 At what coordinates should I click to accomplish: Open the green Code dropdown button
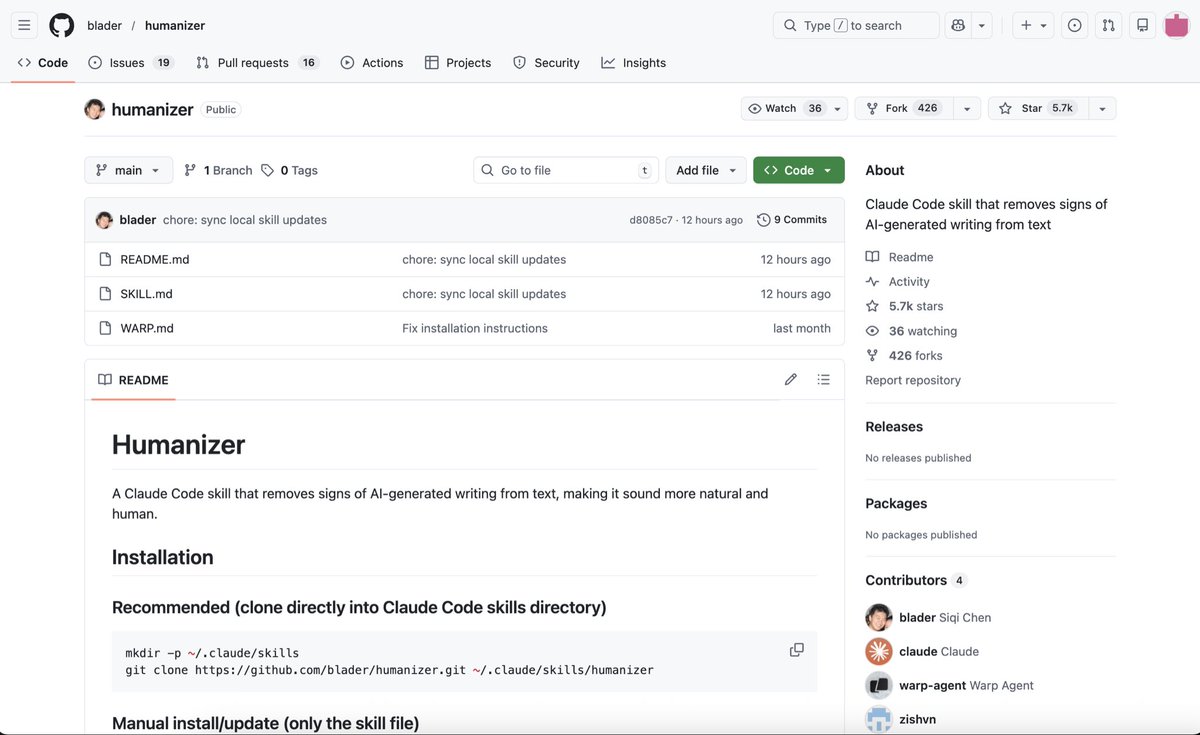[799, 170]
